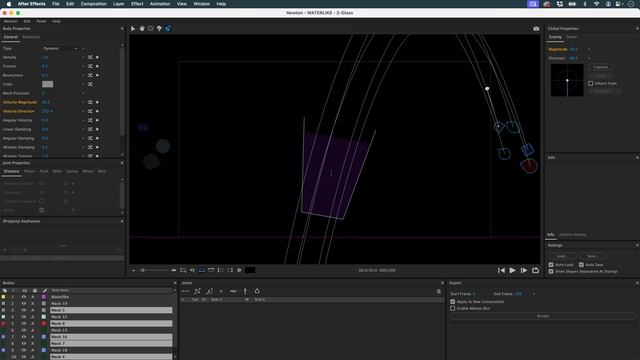
Task: Switch to Advanced body properties tab
Action: 31,37
